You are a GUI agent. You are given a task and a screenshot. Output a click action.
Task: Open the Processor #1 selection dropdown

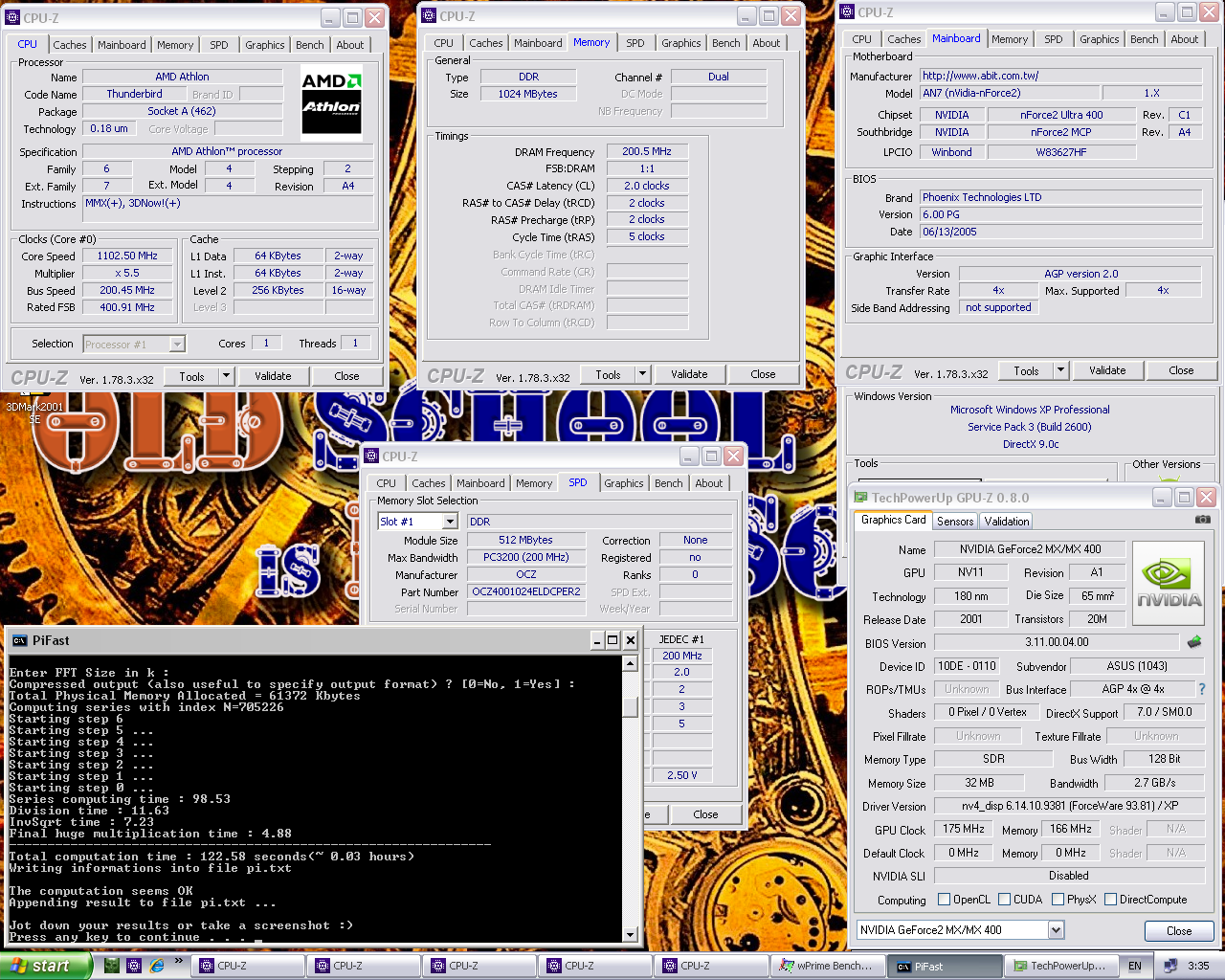(x=177, y=344)
